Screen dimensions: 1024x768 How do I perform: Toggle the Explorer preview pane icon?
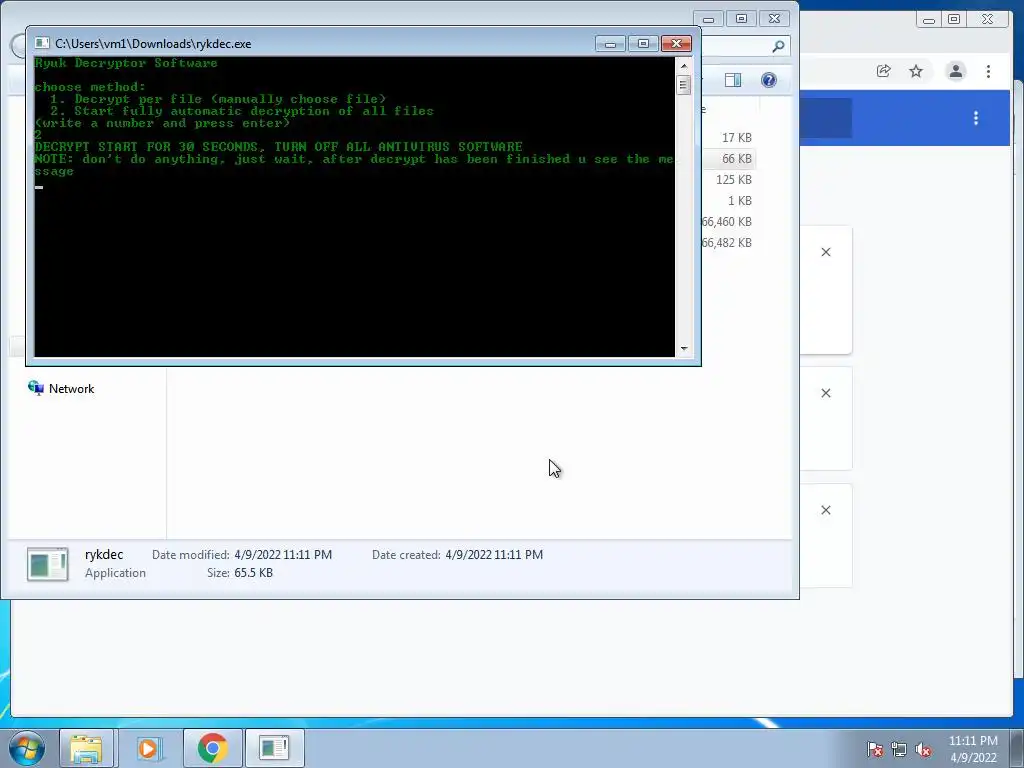point(733,80)
